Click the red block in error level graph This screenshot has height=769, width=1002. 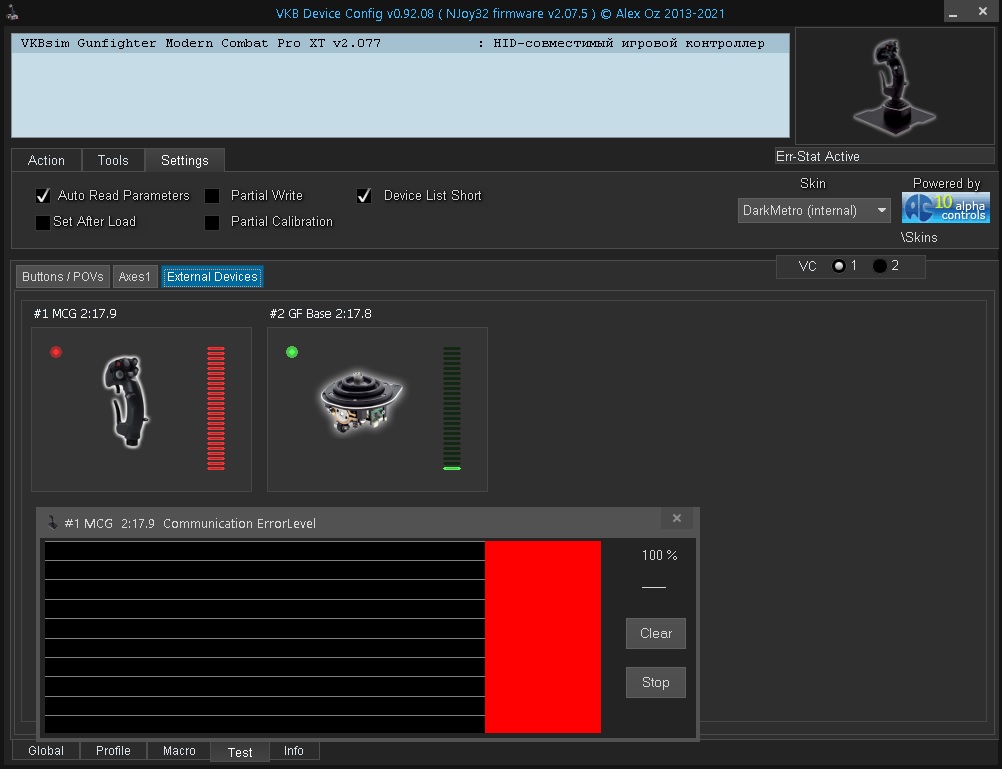(x=543, y=637)
